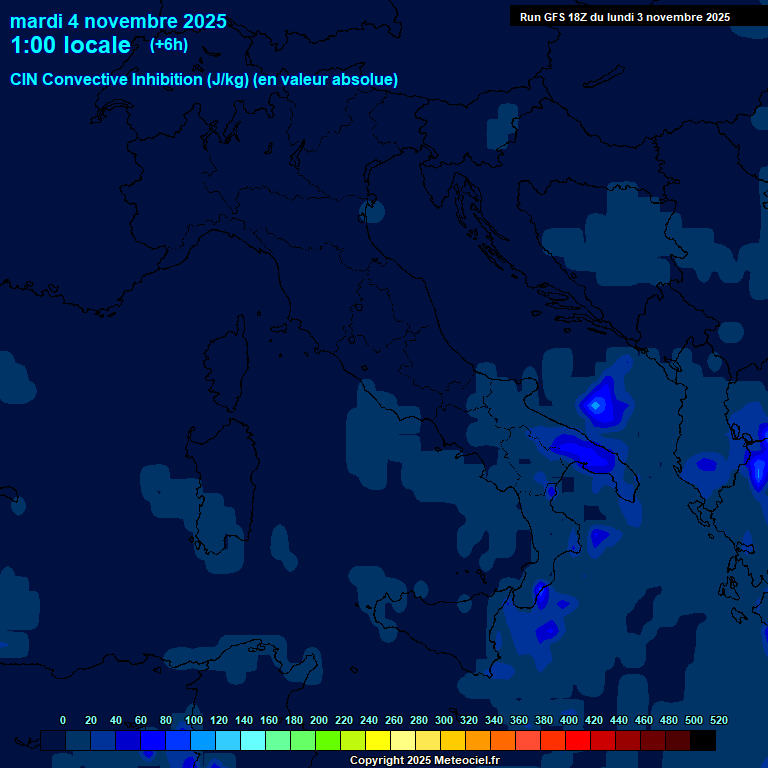Click the legend value '0'
768x768 pixels.
[63, 720]
